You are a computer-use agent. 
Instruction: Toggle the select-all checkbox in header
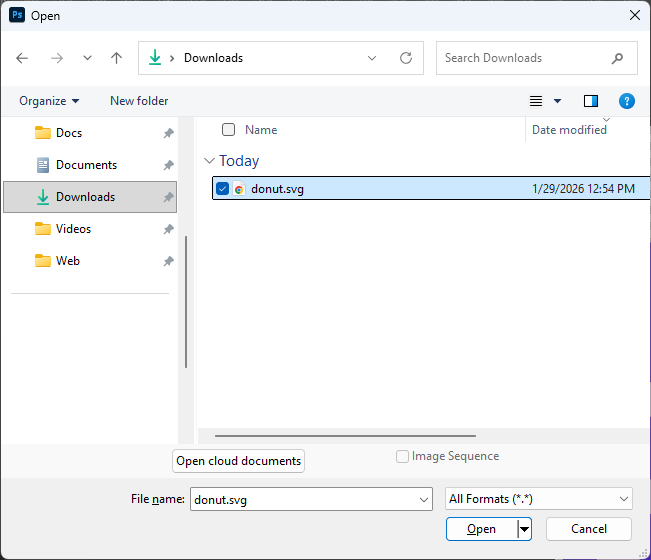click(229, 130)
